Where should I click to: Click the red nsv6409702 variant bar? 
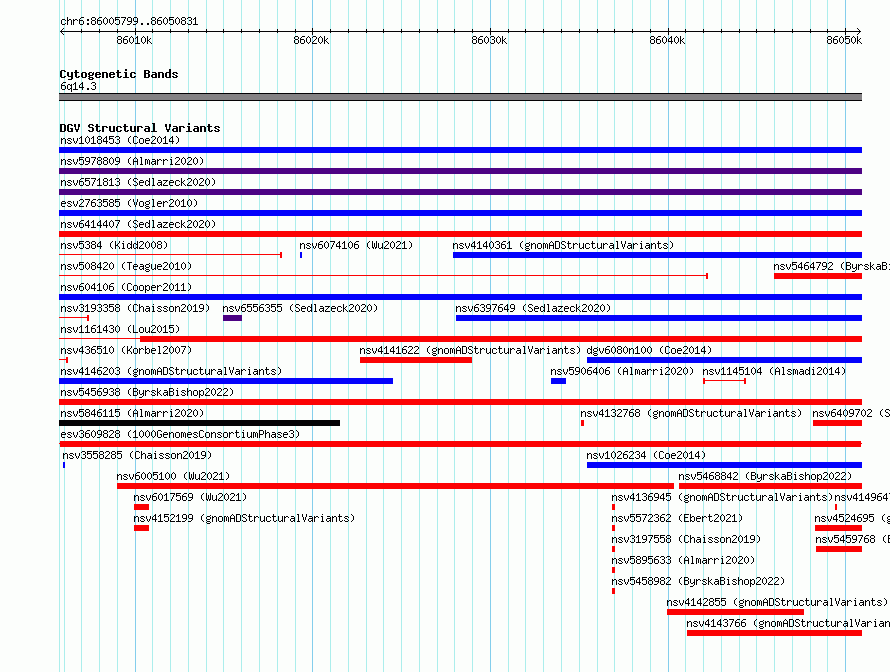[837, 423]
